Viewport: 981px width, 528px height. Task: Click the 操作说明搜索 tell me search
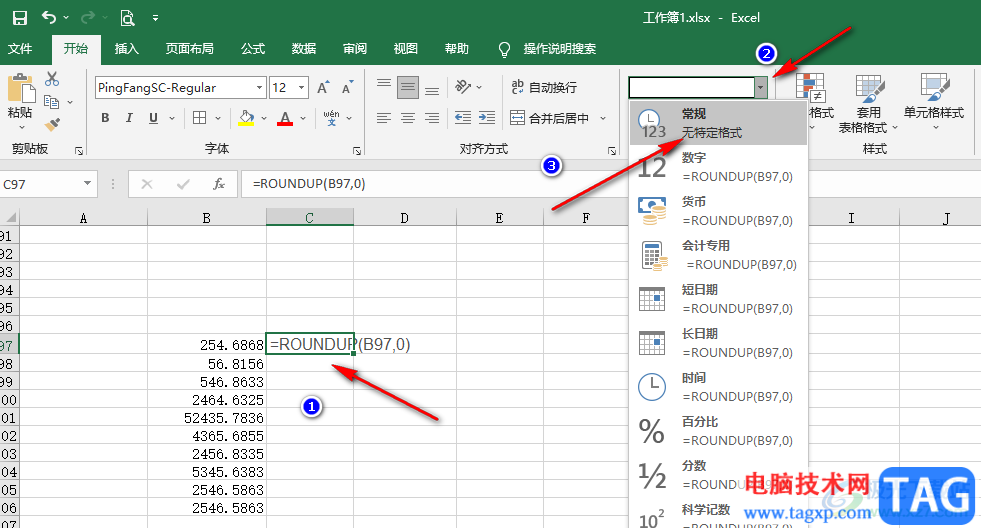(x=559, y=49)
